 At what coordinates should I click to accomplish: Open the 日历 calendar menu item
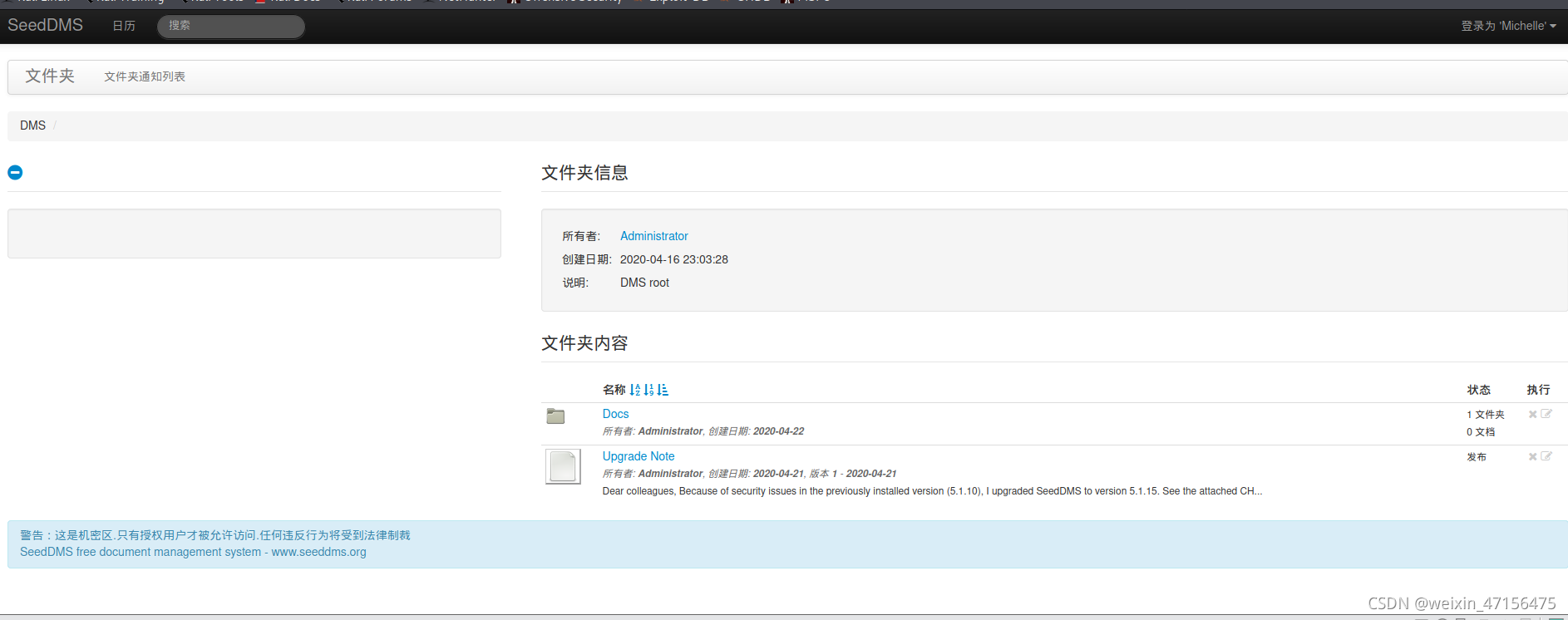(124, 26)
